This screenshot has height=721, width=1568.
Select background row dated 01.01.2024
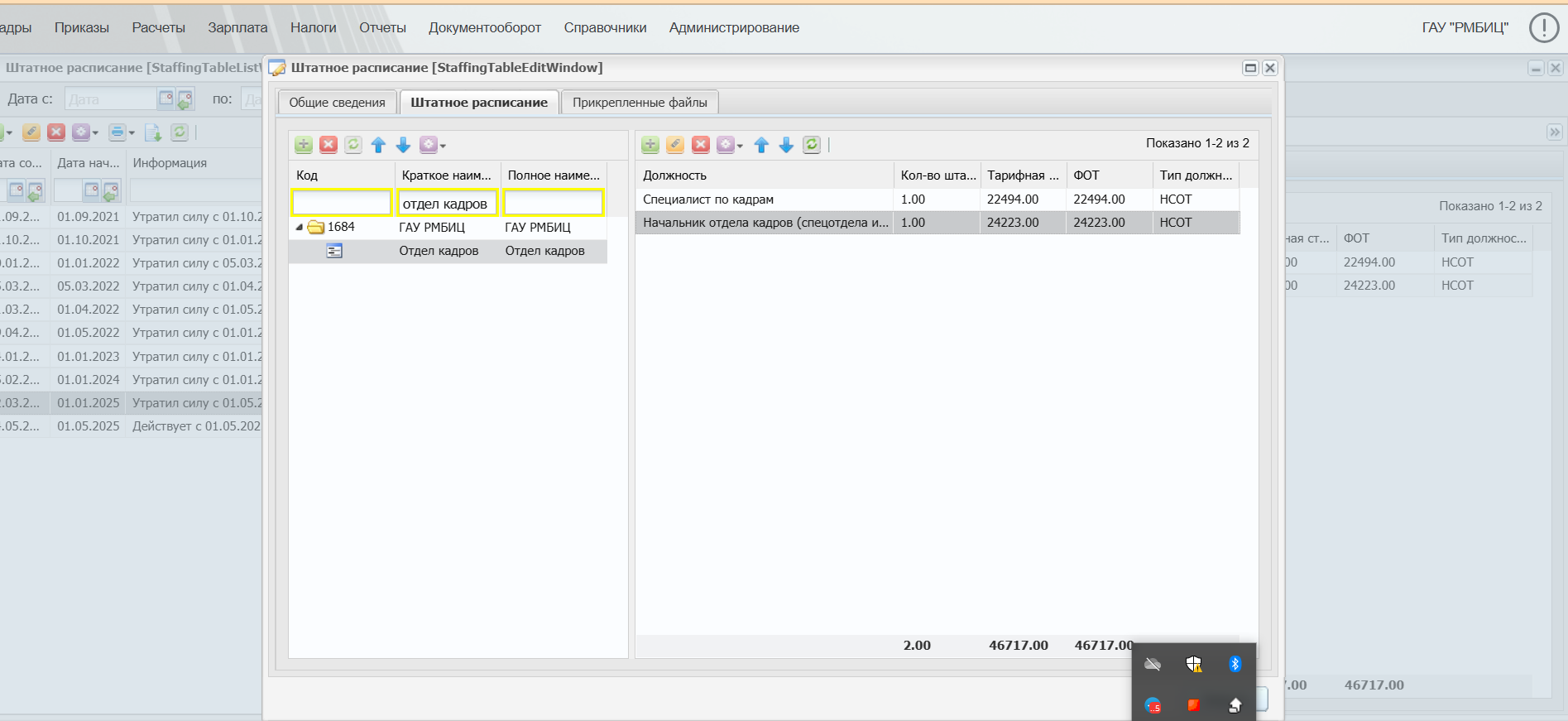pyautogui.click(x=131, y=380)
